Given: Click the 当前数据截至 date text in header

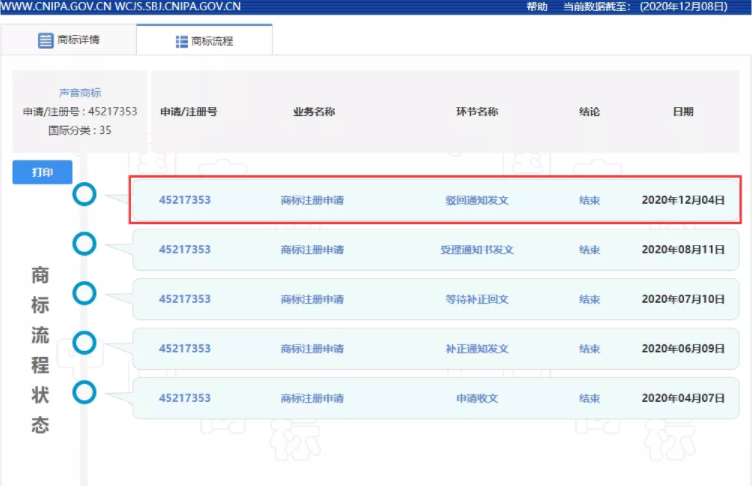Looking at the screenshot, I should (645, 7).
